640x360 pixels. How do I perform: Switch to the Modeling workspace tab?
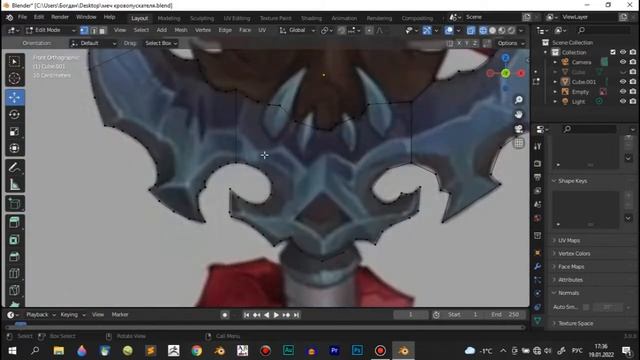(x=169, y=18)
